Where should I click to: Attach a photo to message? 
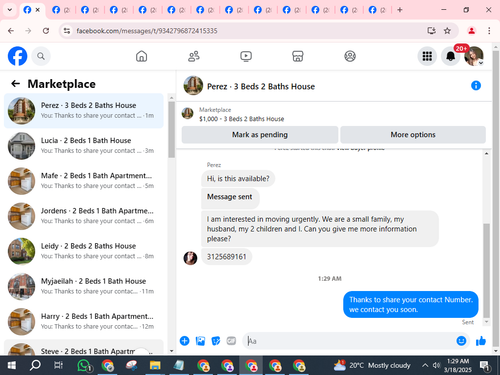[200, 341]
